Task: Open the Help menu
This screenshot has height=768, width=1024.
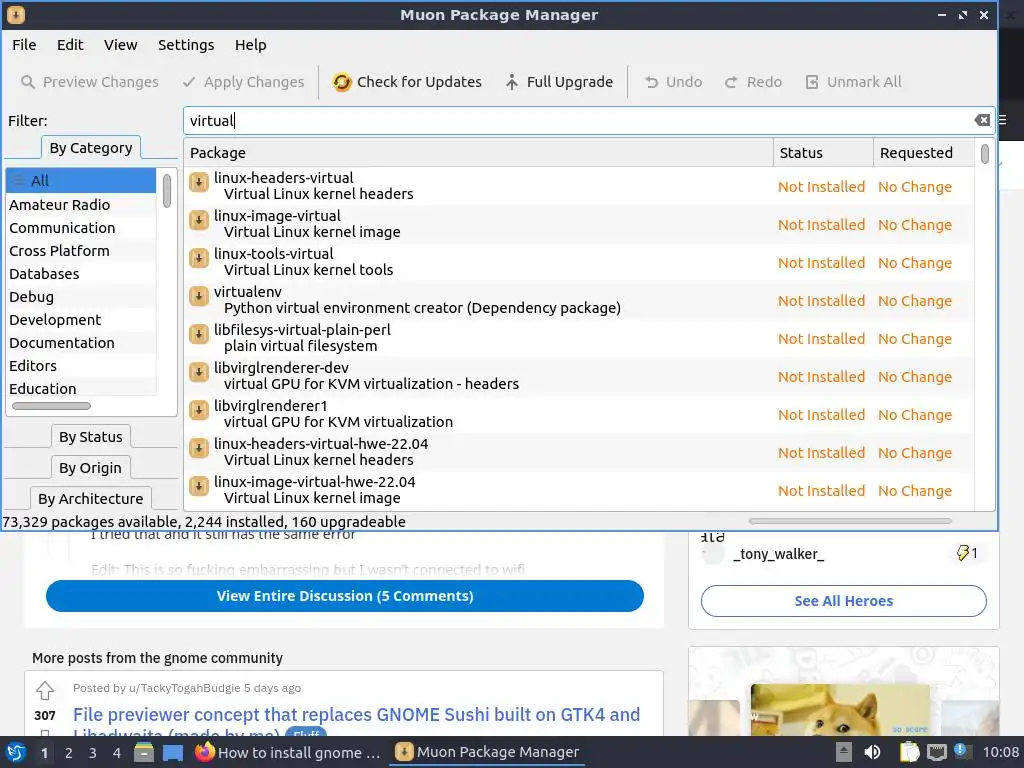Action: (x=251, y=45)
